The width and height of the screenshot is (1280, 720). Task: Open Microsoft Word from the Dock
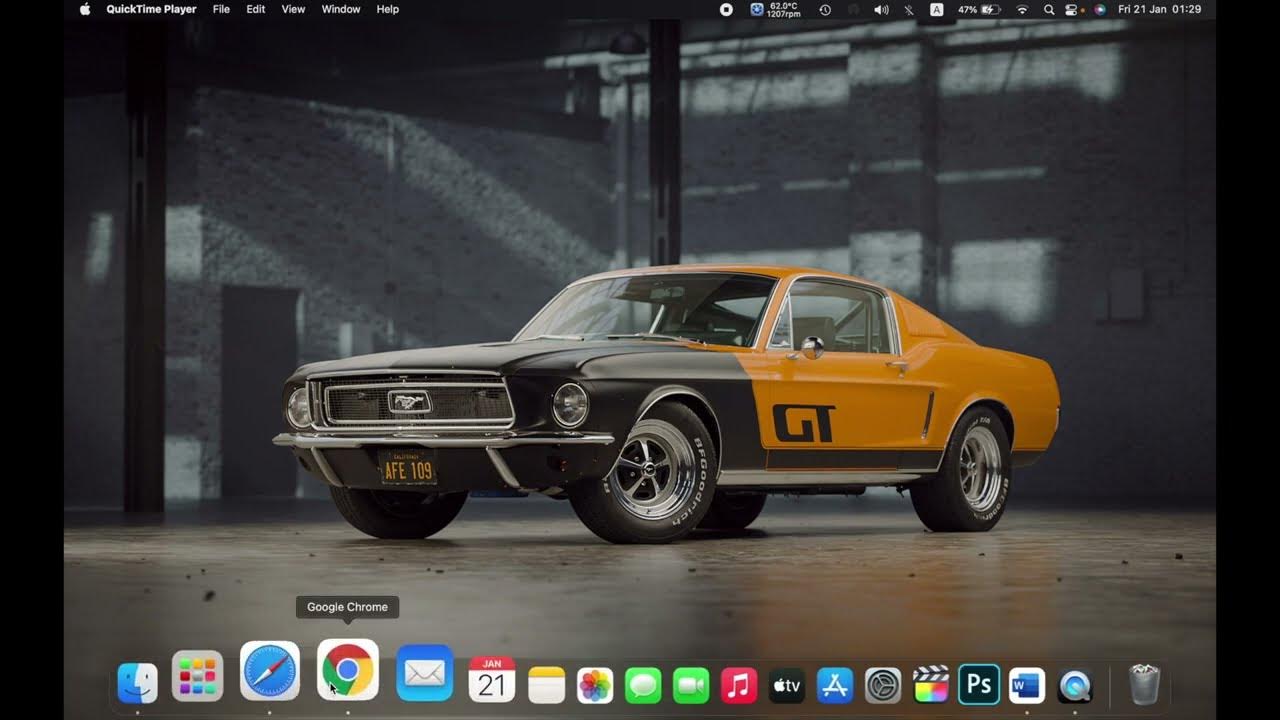click(x=1027, y=685)
